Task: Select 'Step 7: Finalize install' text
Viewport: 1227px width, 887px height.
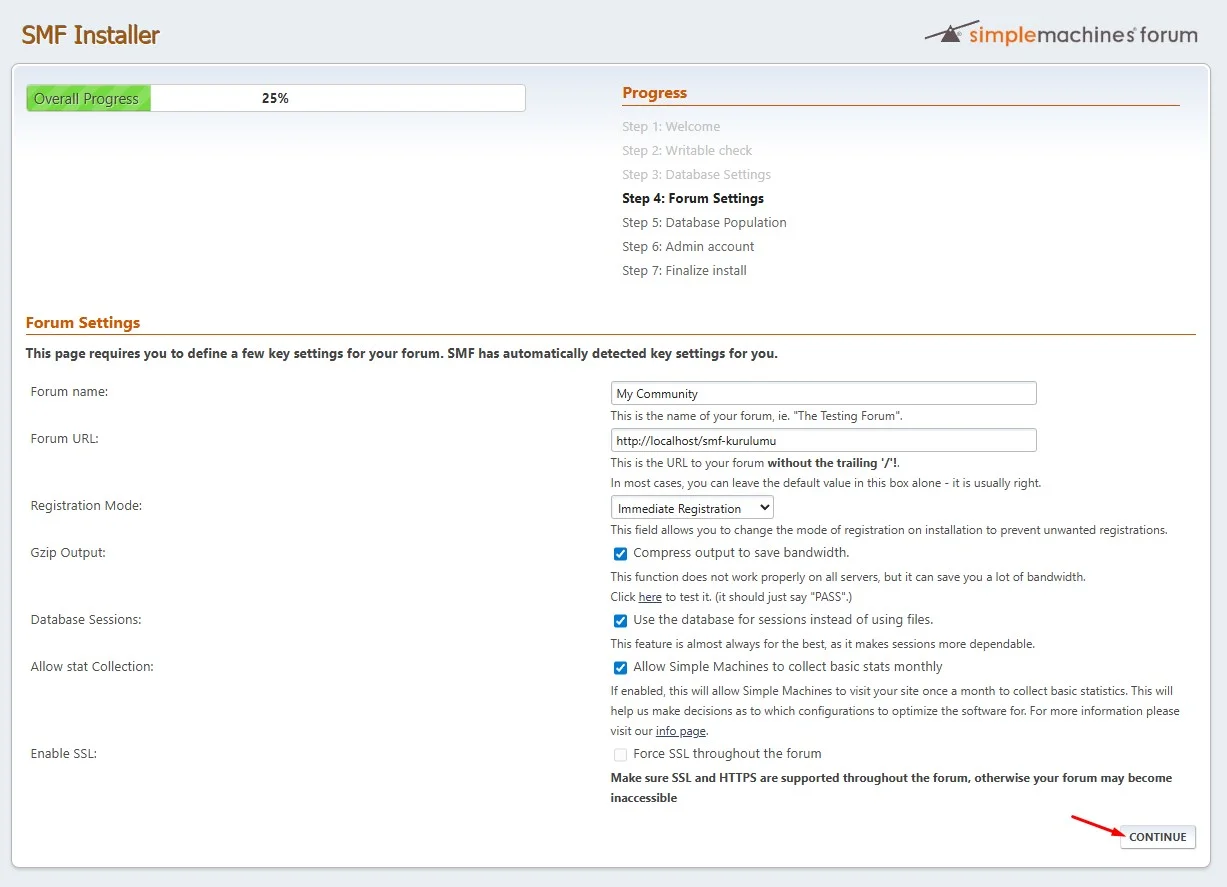Action: coord(684,271)
